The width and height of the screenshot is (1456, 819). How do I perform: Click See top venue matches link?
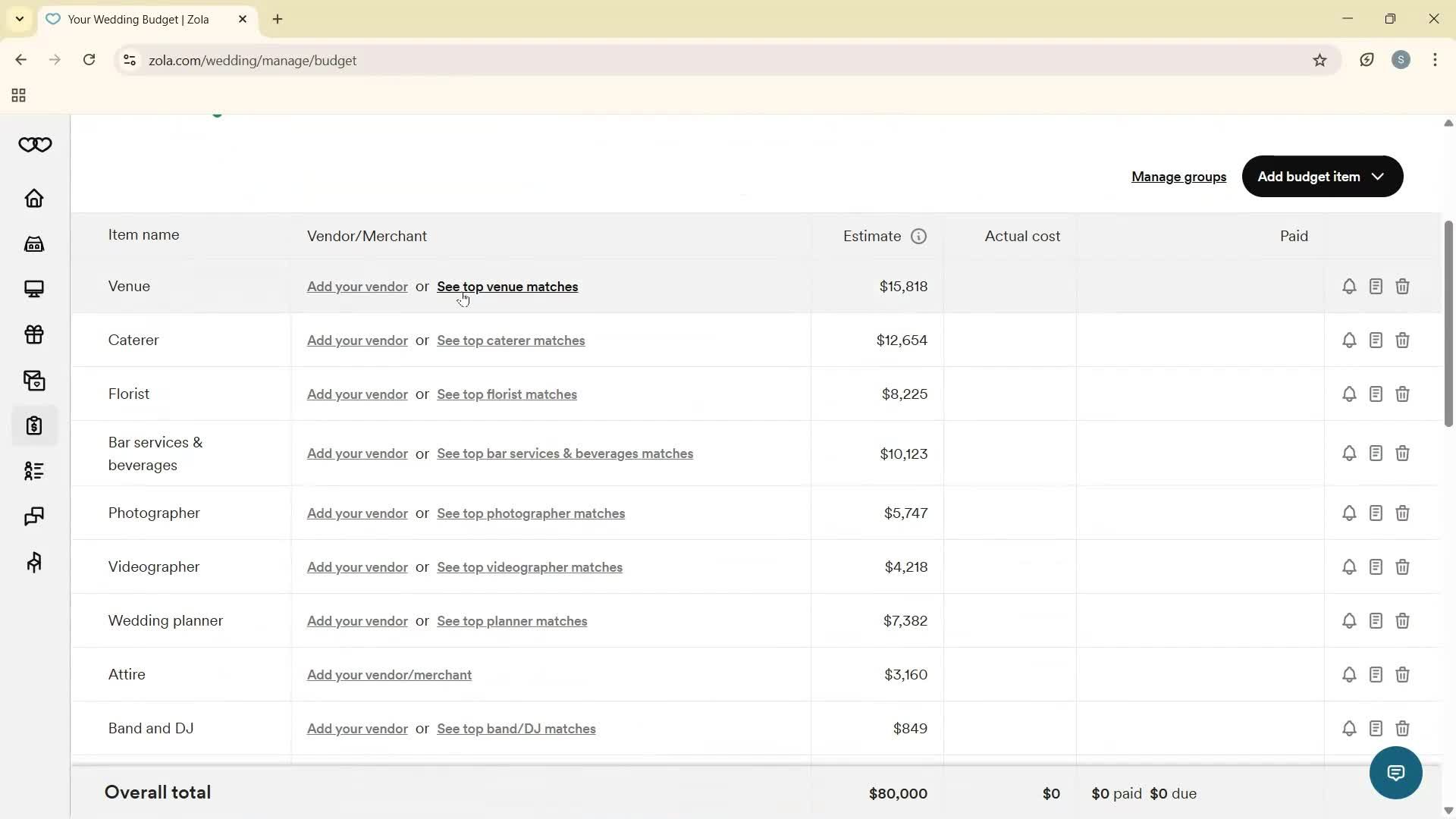click(x=507, y=287)
